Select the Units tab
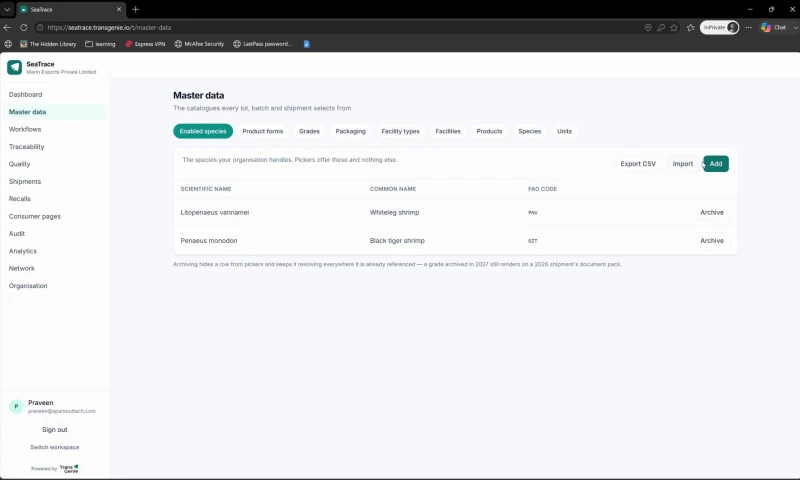 [564, 131]
